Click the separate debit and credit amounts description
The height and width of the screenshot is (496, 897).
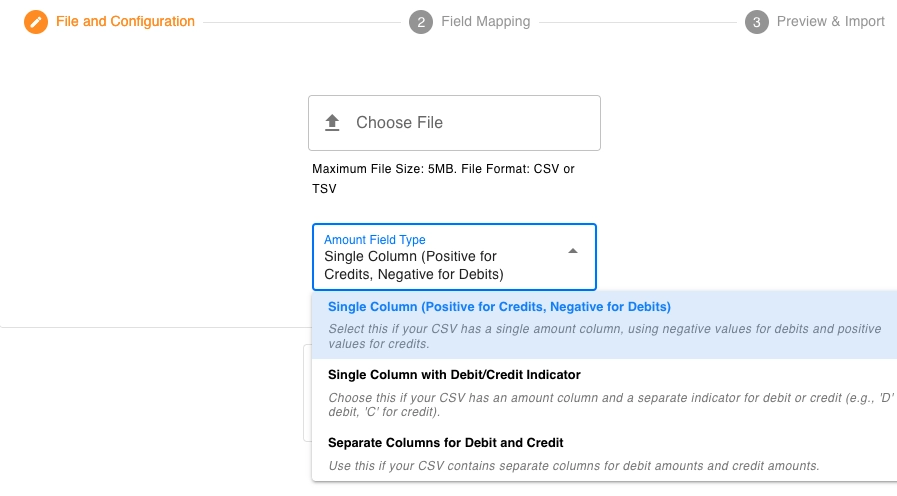click(573, 465)
